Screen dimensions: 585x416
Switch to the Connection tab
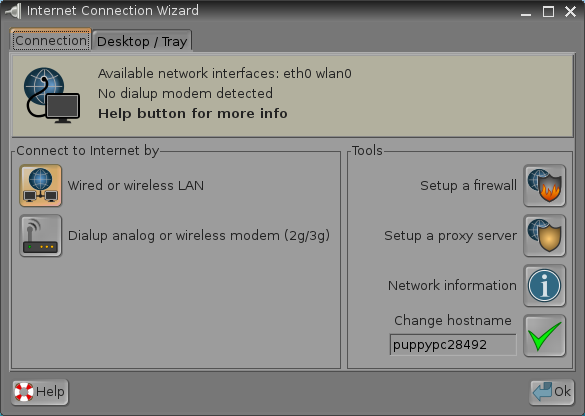point(51,40)
